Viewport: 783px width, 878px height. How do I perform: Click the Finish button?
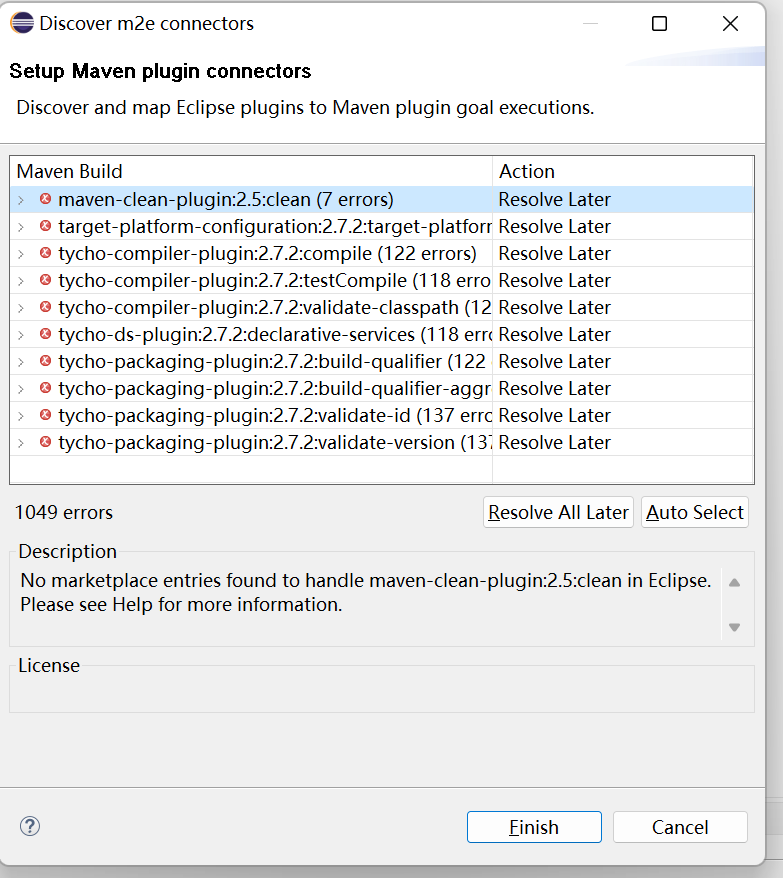(534, 827)
